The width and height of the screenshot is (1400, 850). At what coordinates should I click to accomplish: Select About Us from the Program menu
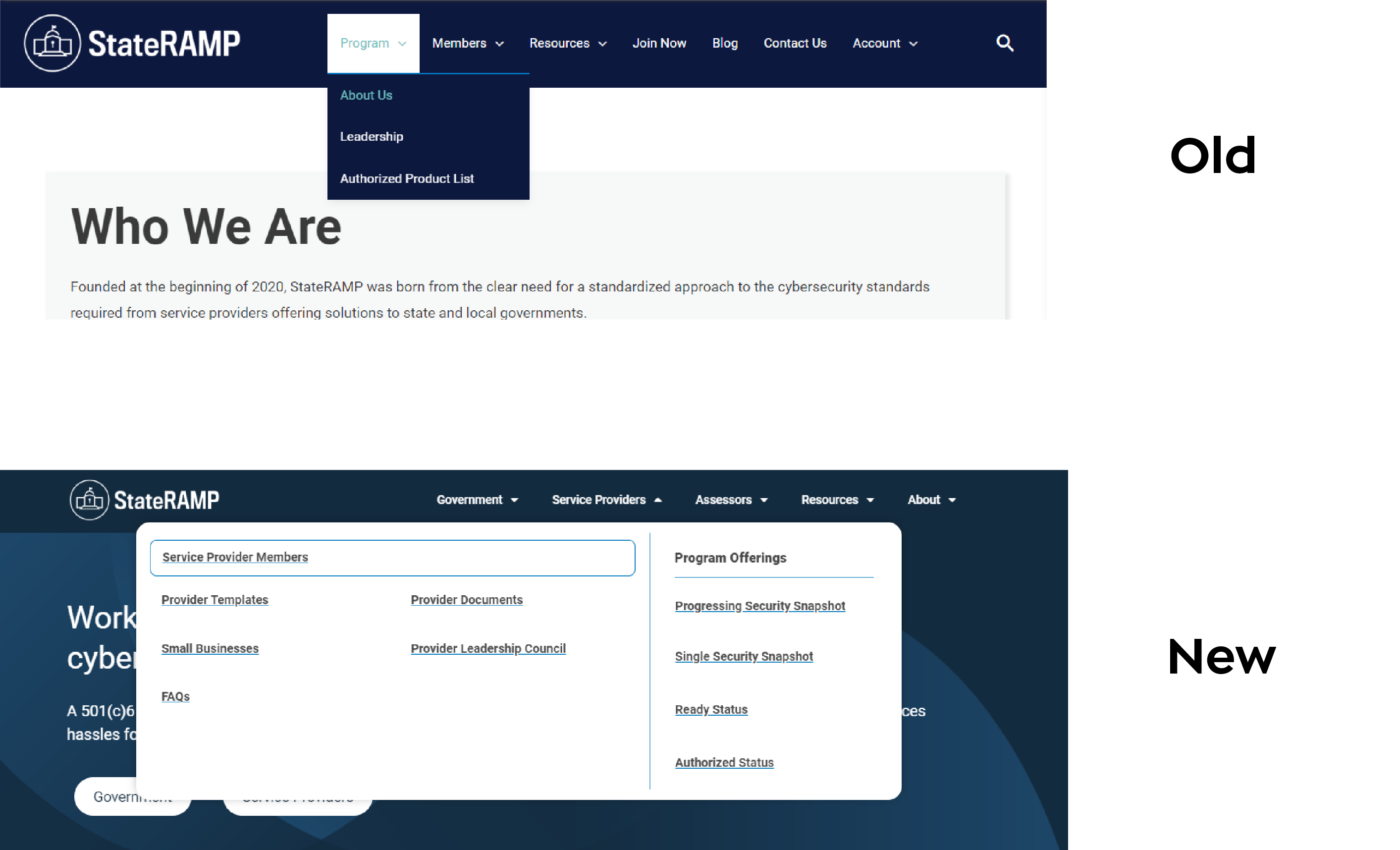366,95
